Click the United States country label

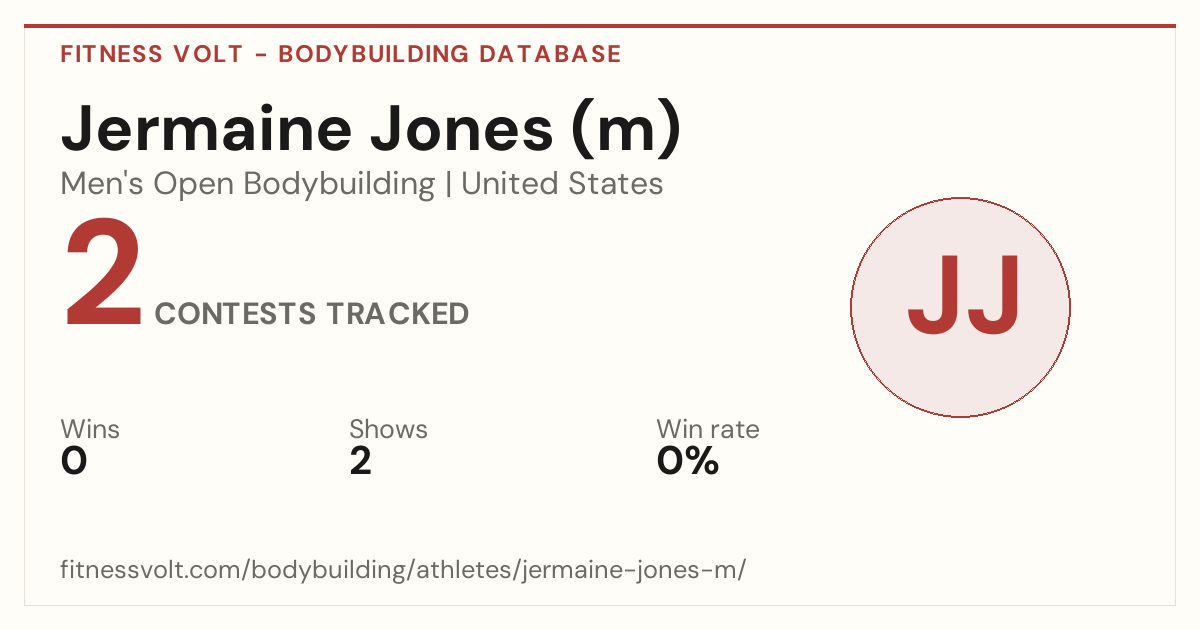click(562, 184)
